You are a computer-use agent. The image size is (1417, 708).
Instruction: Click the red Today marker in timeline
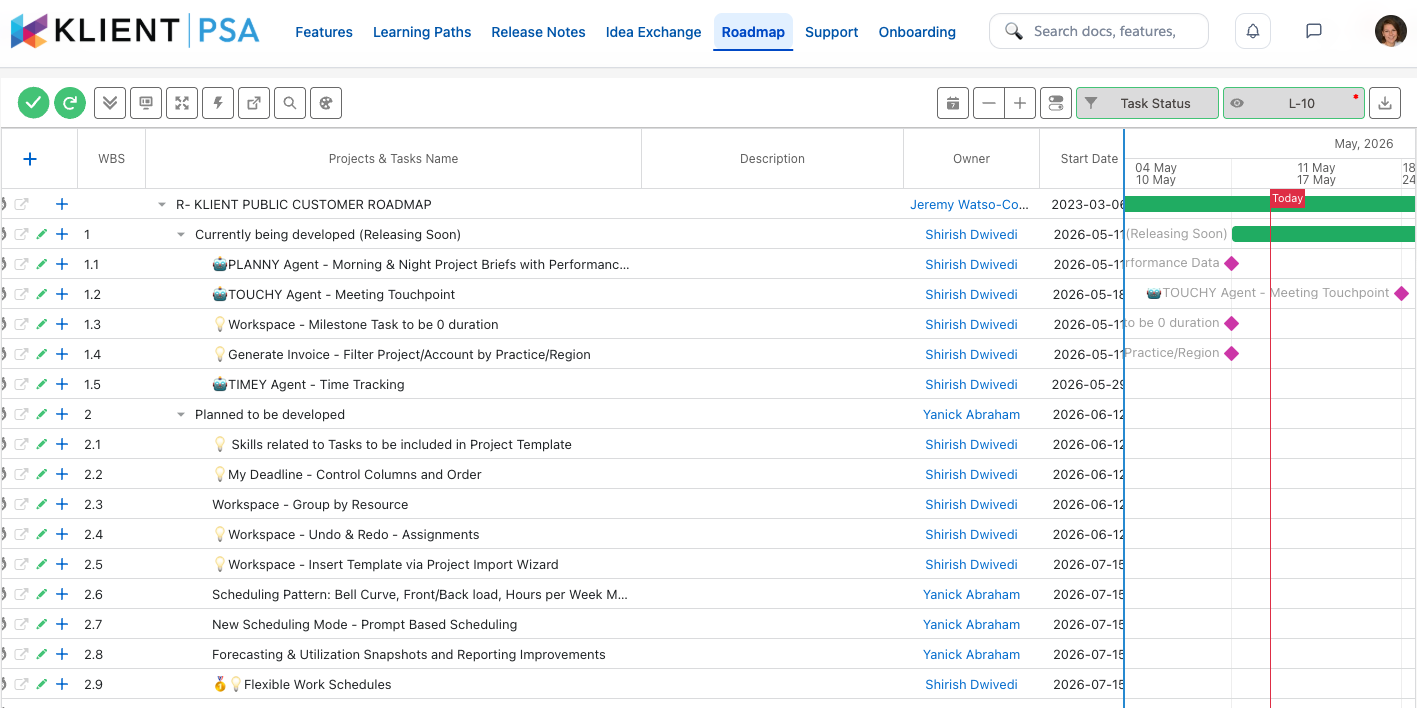1287,198
